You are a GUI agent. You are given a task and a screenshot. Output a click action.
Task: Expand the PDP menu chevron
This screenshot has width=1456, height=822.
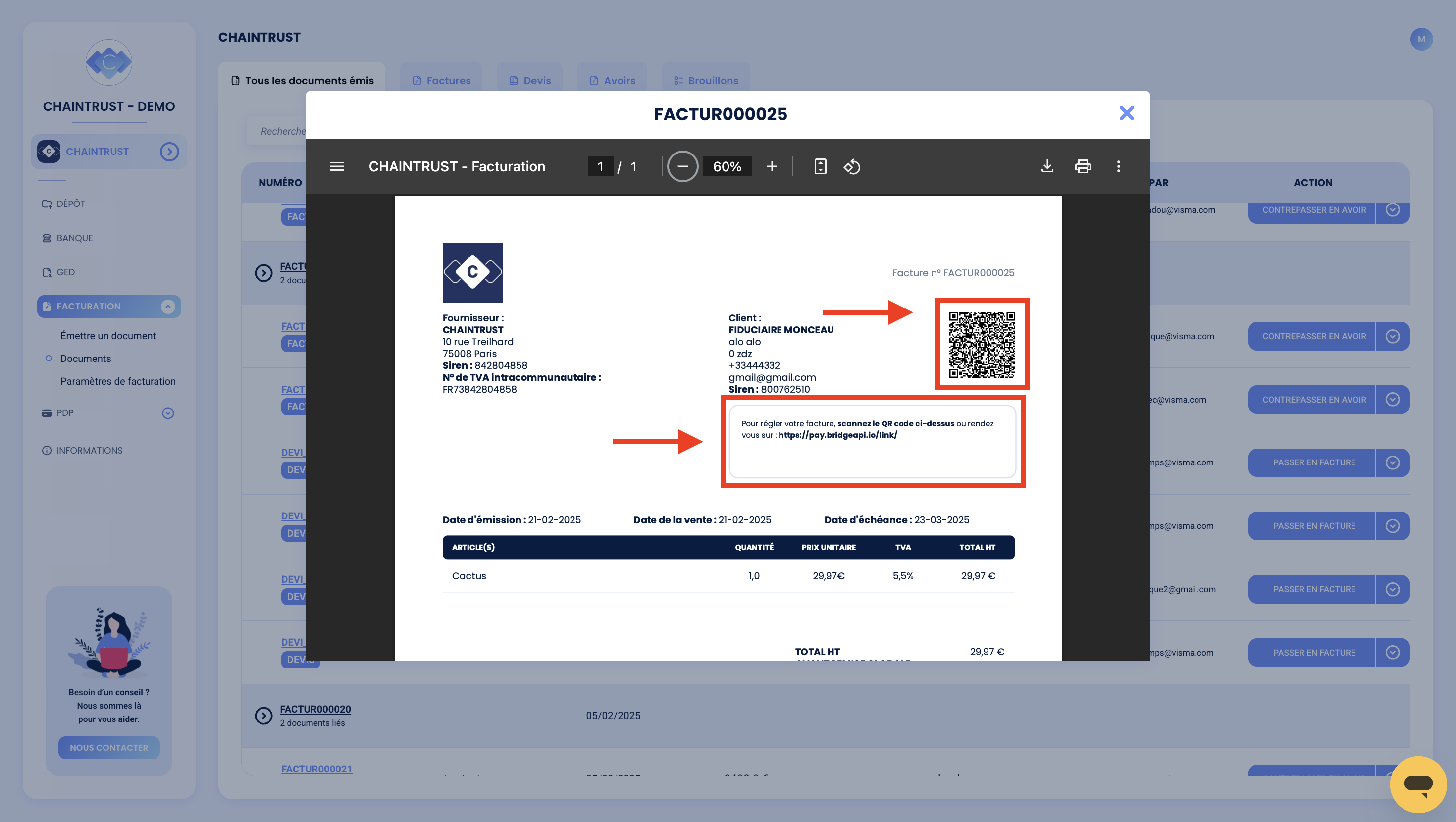[x=168, y=412]
